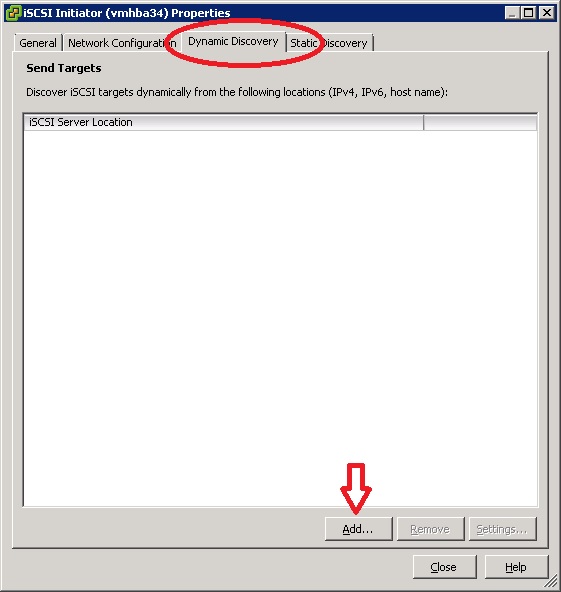Close the dialog using the title bar X
The height and width of the screenshot is (592, 561).
(x=546, y=13)
